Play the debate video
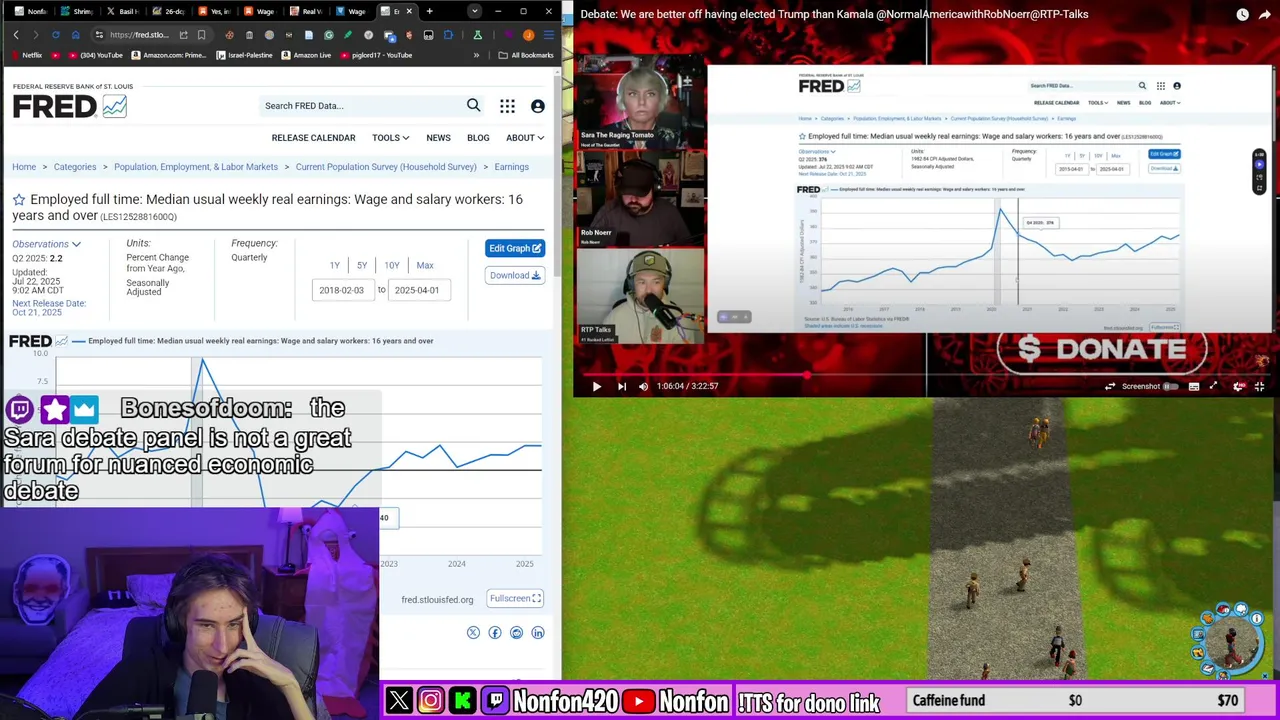 [x=596, y=386]
